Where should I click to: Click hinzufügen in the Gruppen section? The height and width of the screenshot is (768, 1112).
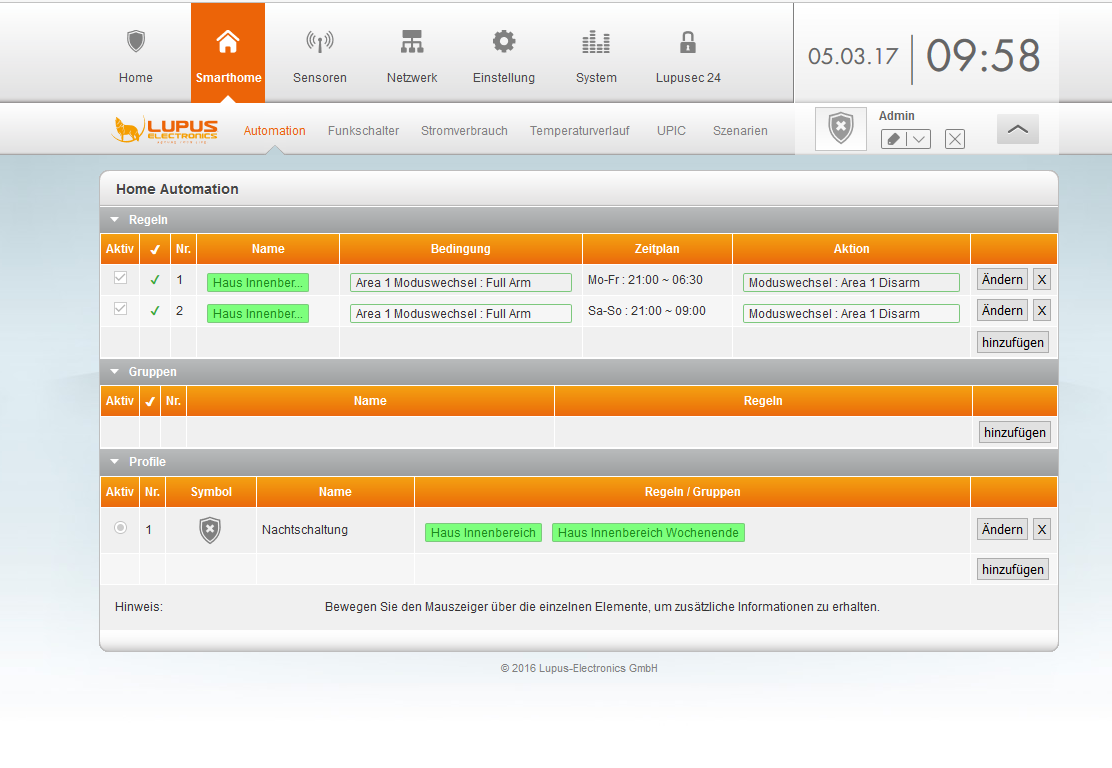(x=1014, y=433)
